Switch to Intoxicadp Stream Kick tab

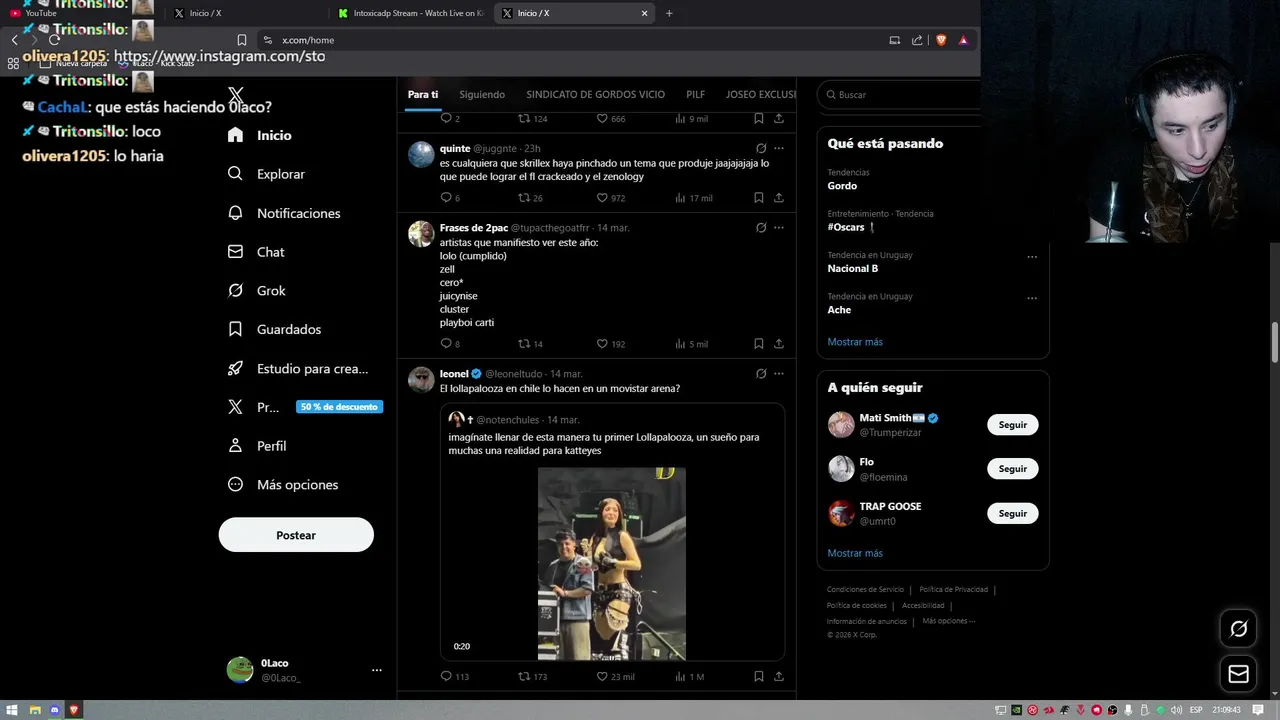tap(410, 13)
